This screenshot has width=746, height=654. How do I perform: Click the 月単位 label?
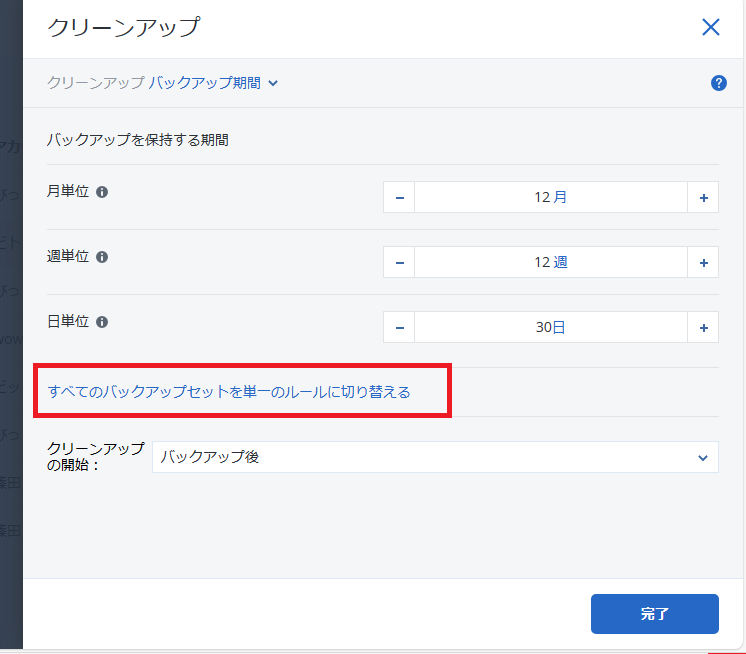point(68,192)
